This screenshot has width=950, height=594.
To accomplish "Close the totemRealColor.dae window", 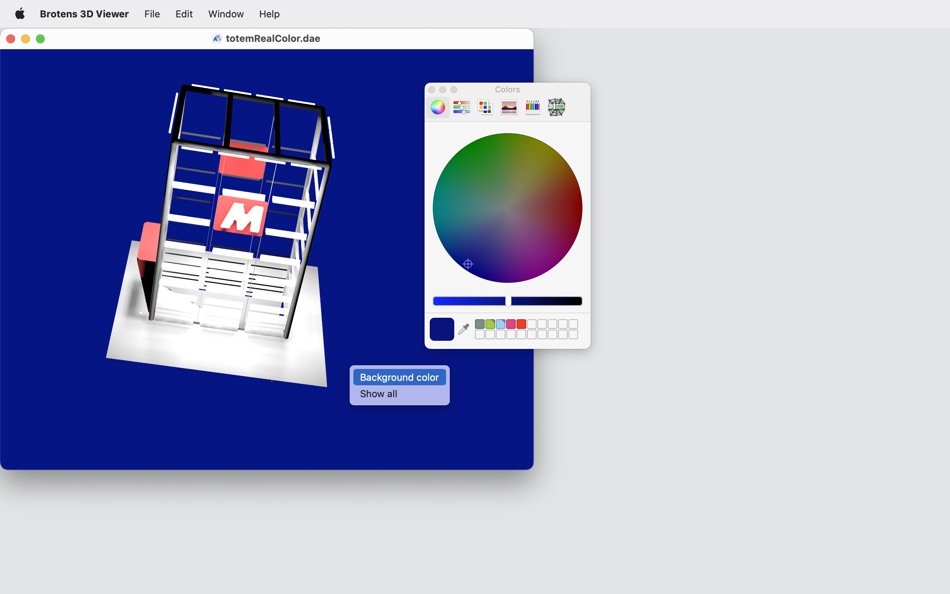I will click(x=11, y=39).
